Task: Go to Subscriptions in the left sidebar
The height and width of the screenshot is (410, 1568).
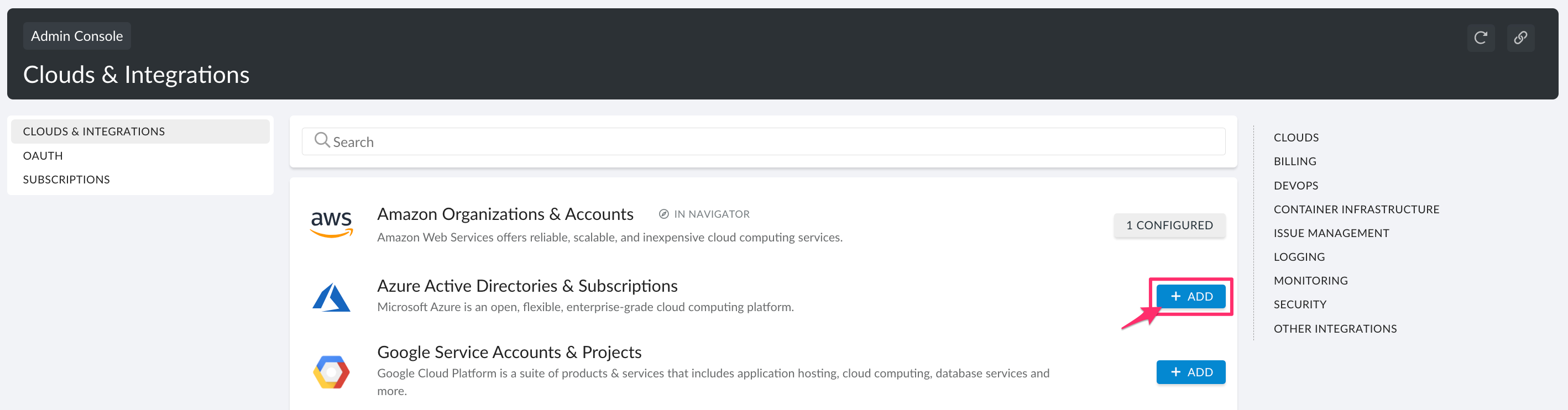Action: [x=66, y=180]
